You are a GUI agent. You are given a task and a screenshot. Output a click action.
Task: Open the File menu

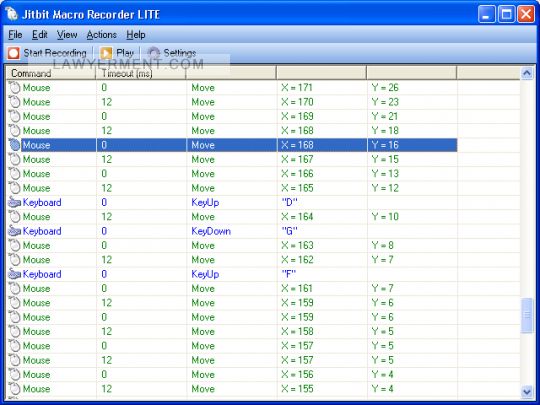click(x=15, y=35)
